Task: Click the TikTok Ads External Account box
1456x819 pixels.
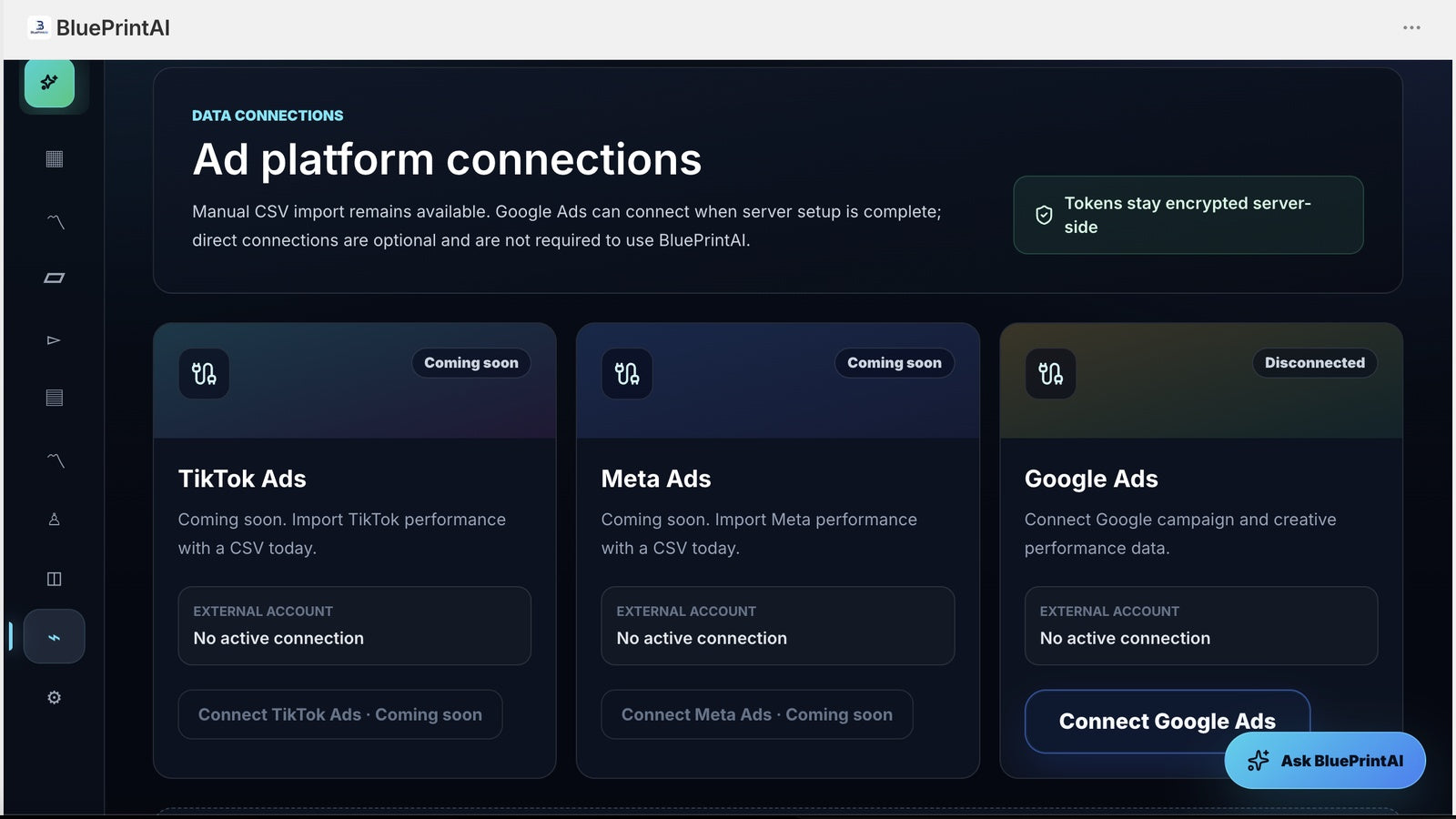Action: [355, 625]
